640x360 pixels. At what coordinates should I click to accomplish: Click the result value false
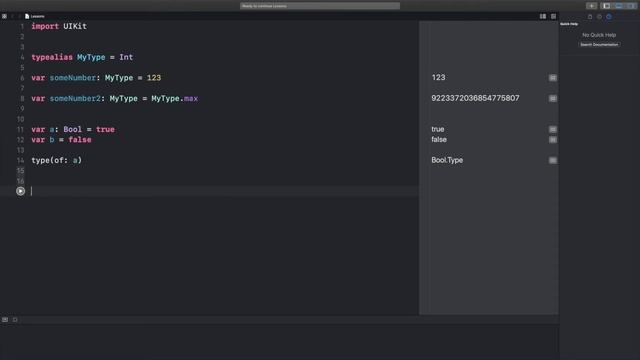(439, 140)
